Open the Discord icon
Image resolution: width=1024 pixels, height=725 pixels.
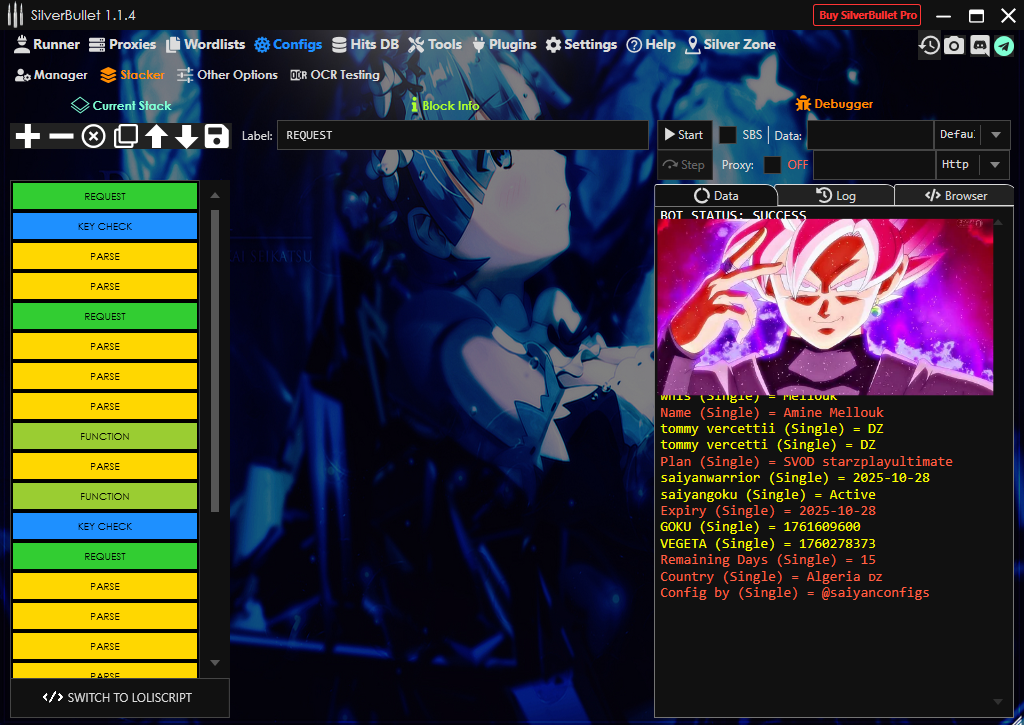pyautogui.click(x=980, y=45)
